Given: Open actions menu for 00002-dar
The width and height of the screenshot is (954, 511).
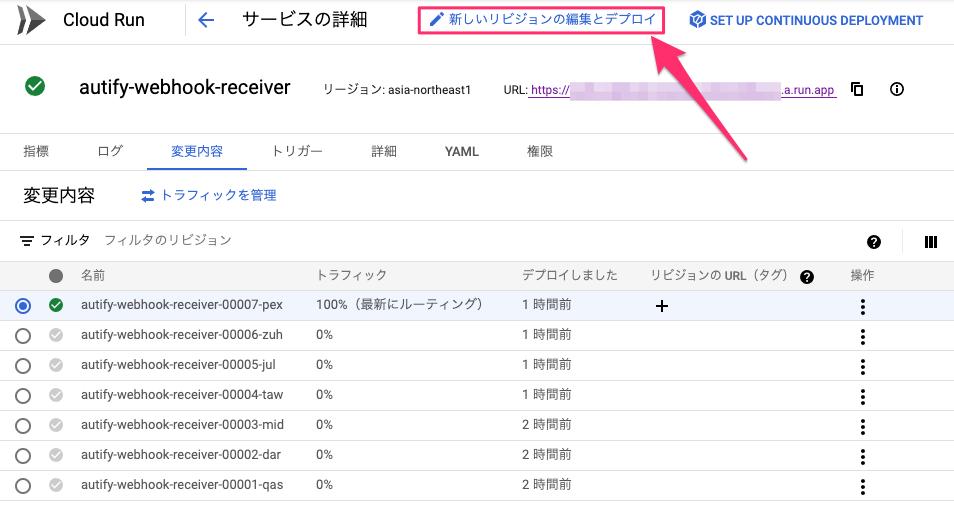Looking at the screenshot, I should [x=863, y=457].
